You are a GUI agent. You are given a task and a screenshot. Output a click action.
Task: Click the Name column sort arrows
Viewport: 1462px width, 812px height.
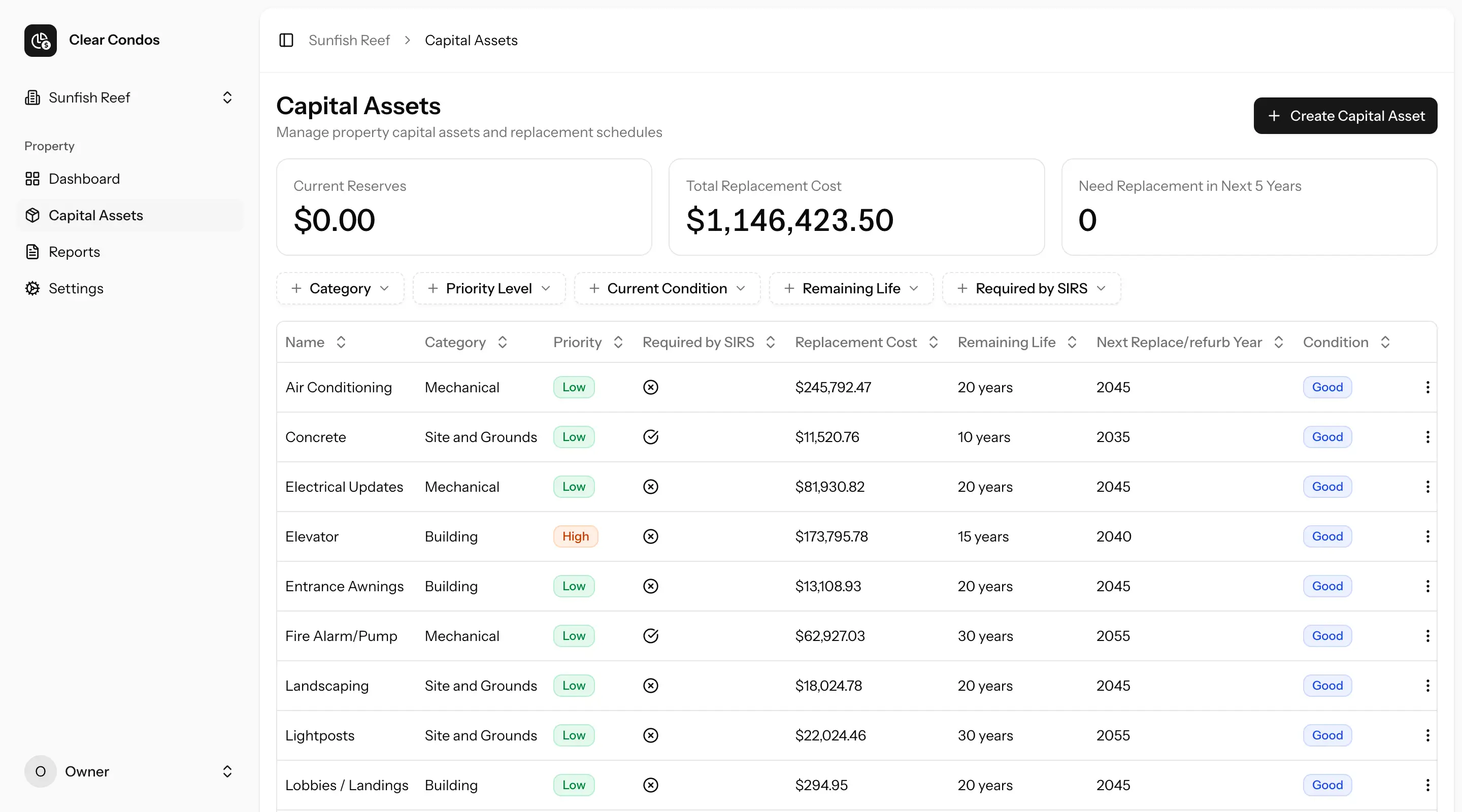click(341, 342)
